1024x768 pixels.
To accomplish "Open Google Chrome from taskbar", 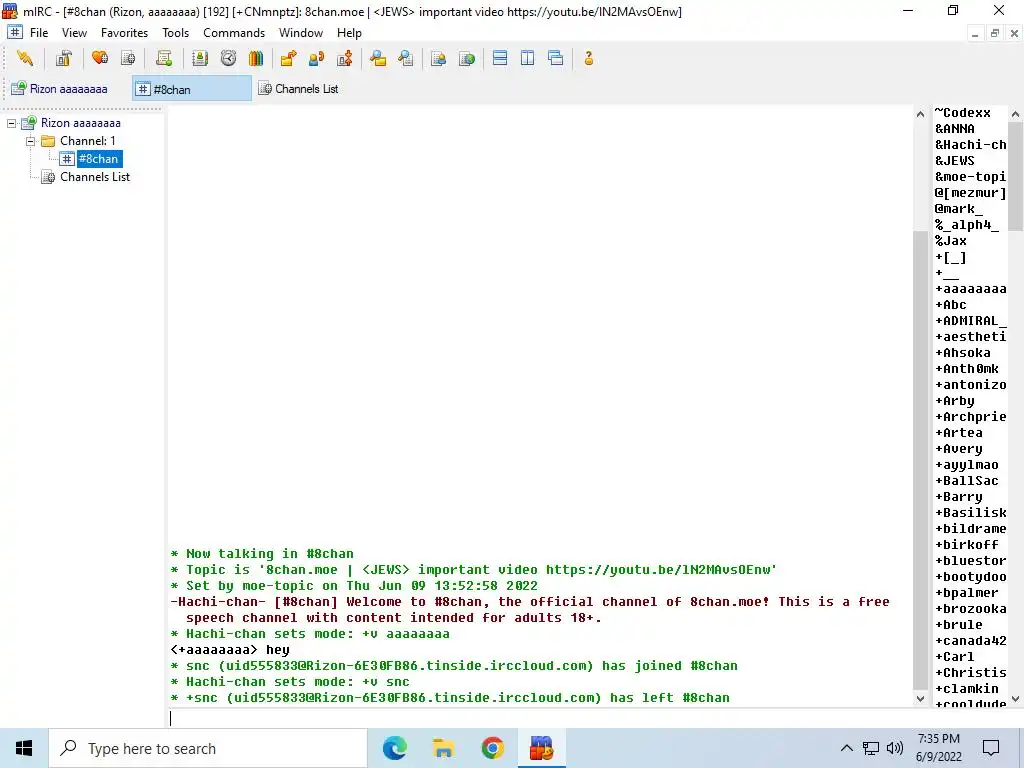I will (x=492, y=748).
